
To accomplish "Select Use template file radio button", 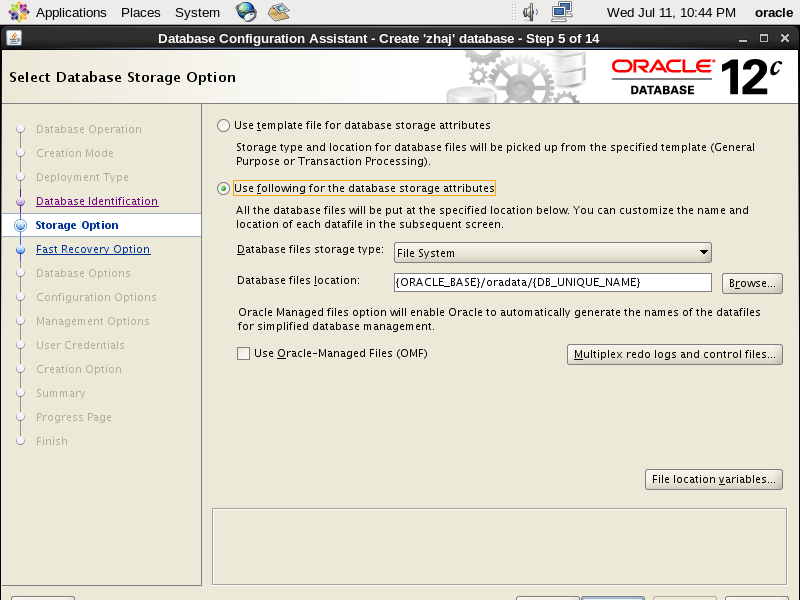I will click(x=223, y=126).
